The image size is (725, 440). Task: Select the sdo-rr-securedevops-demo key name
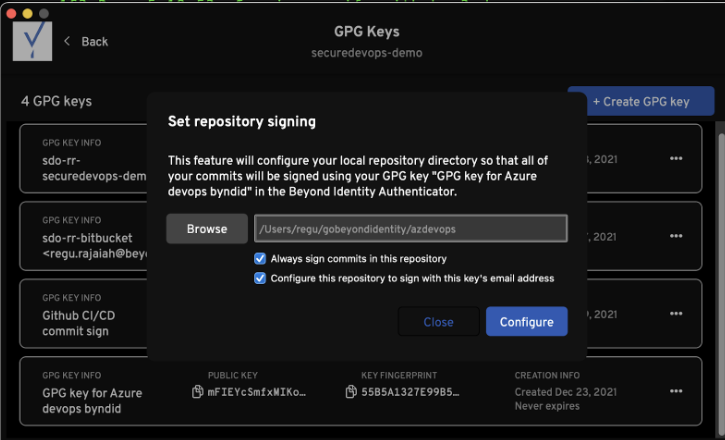pyautogui.click(x=95, y=168)
